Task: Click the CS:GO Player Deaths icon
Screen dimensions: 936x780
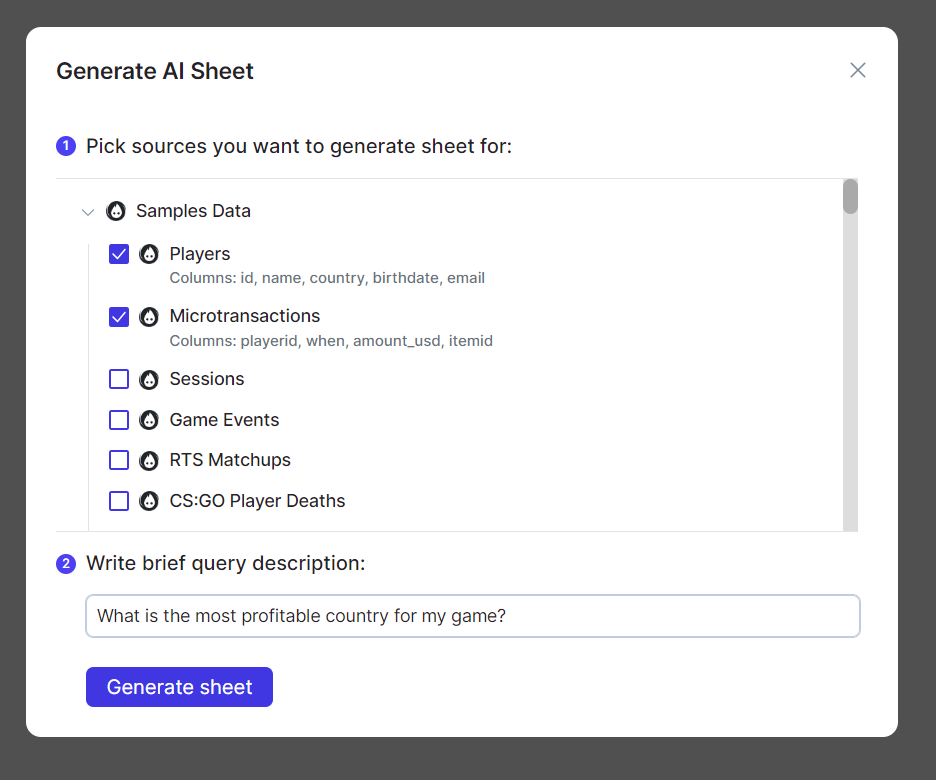Action: (x=149, y=501)
